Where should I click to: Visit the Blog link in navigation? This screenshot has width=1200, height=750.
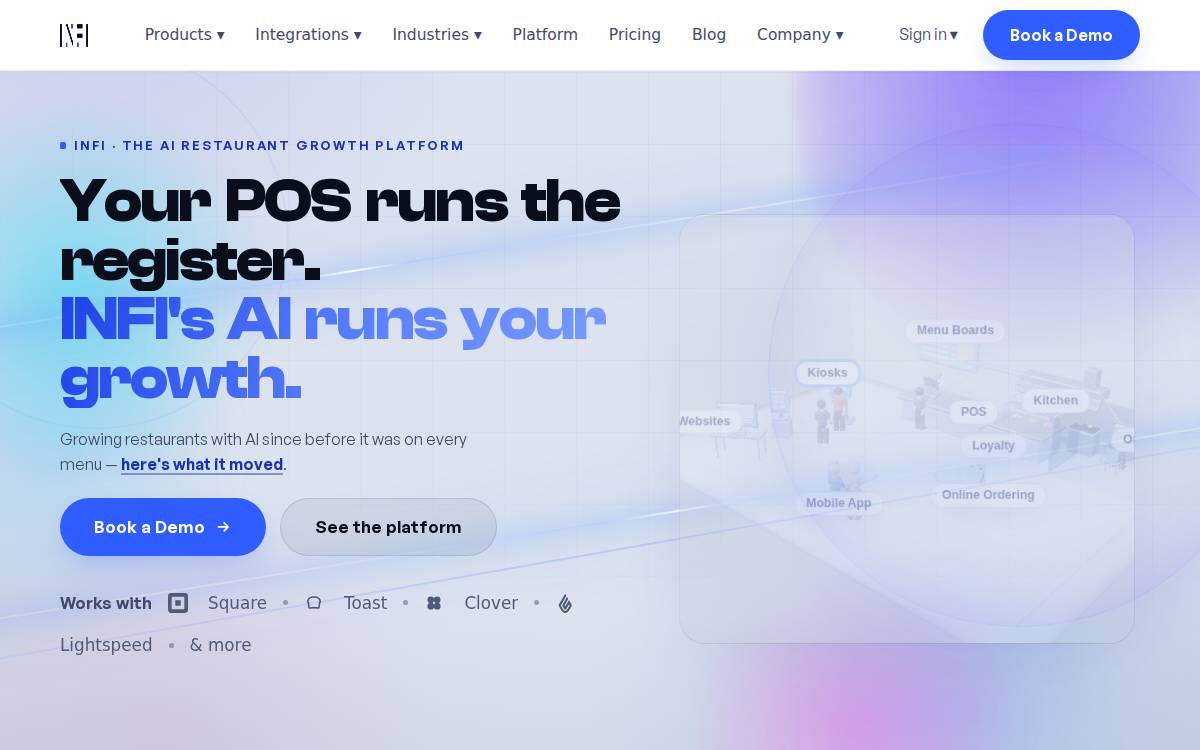(709, 35)
